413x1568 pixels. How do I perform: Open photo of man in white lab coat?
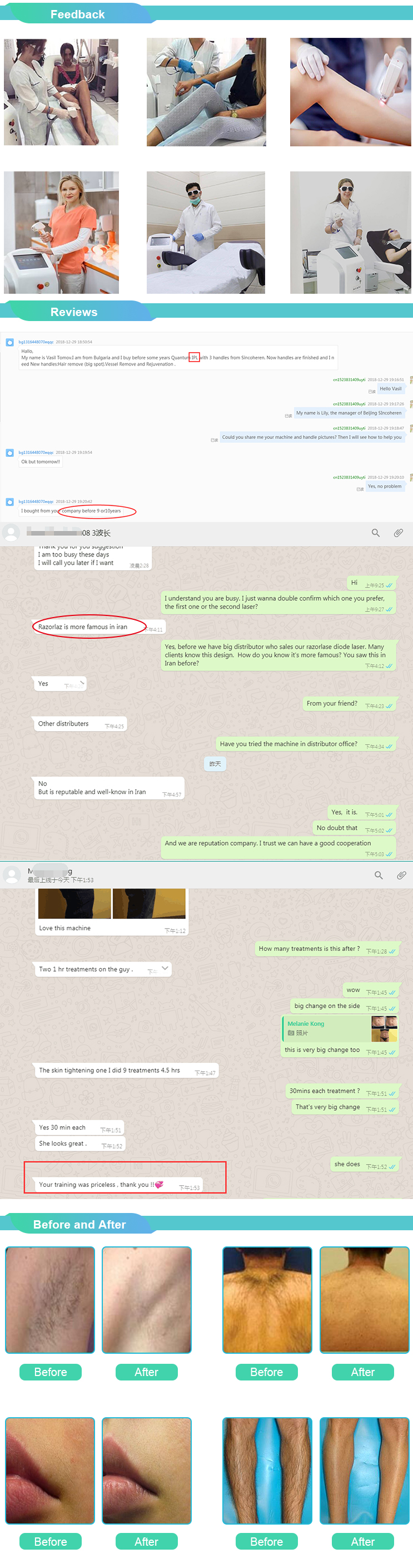(206, 233)
